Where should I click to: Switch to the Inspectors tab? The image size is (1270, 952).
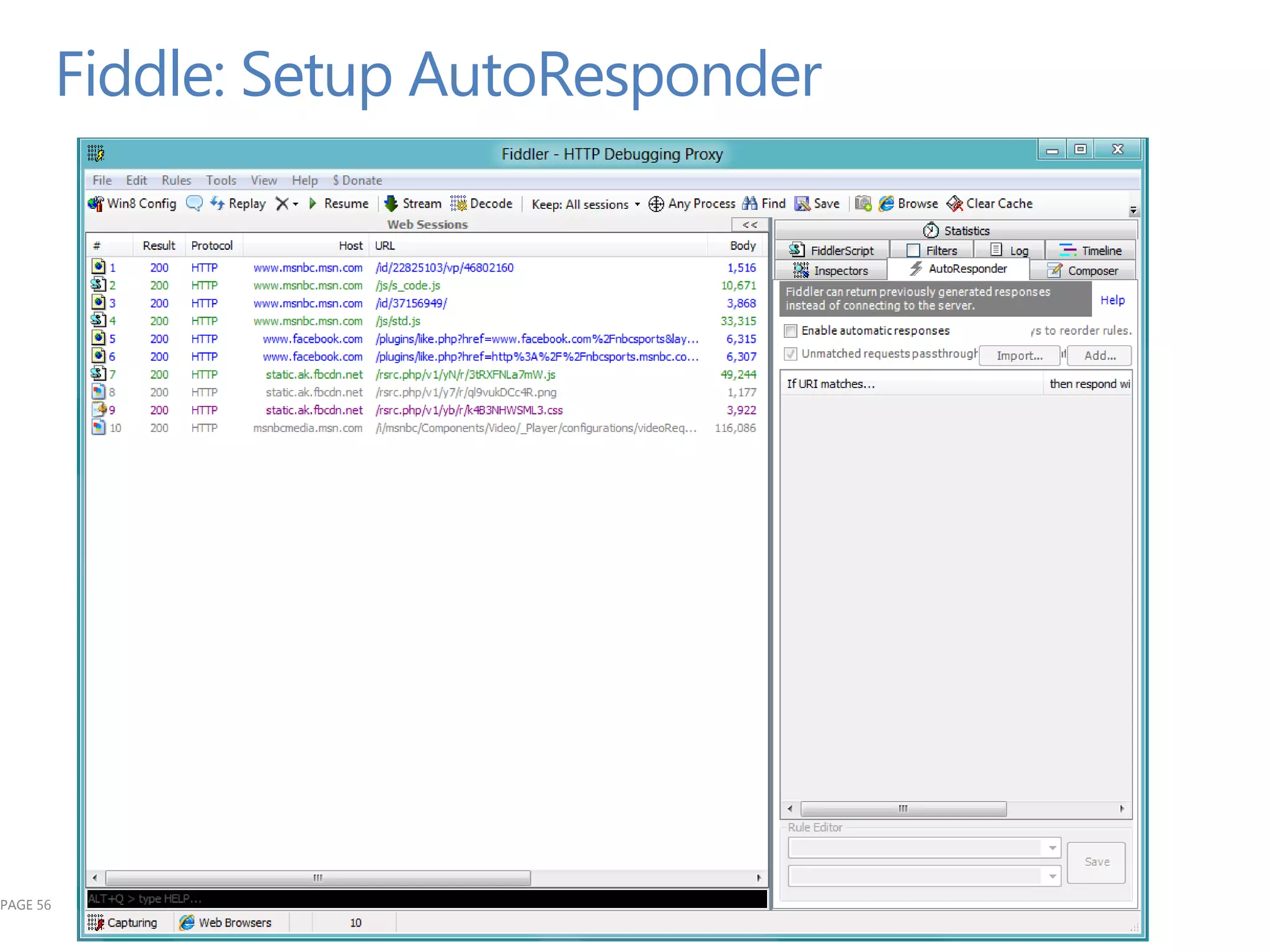click(831, 271)
